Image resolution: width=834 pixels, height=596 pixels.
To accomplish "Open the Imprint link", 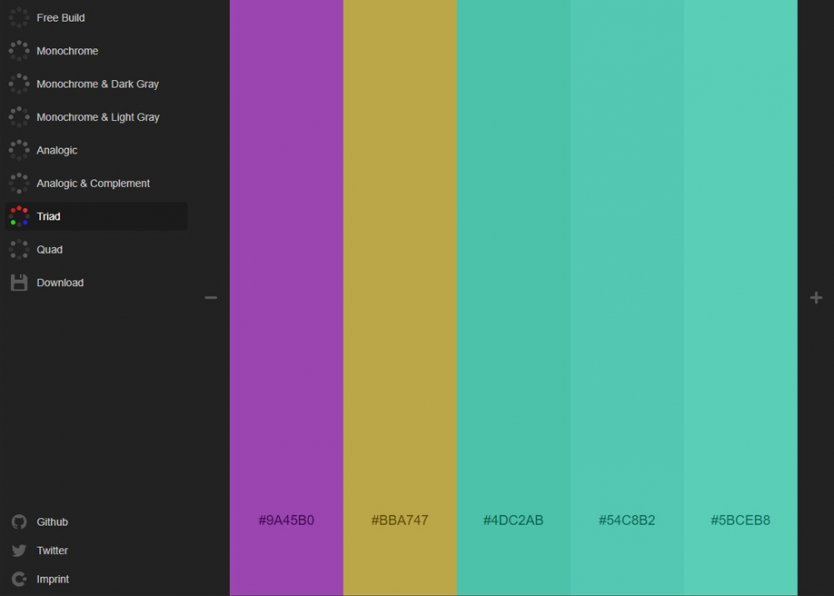I will 50,579.
